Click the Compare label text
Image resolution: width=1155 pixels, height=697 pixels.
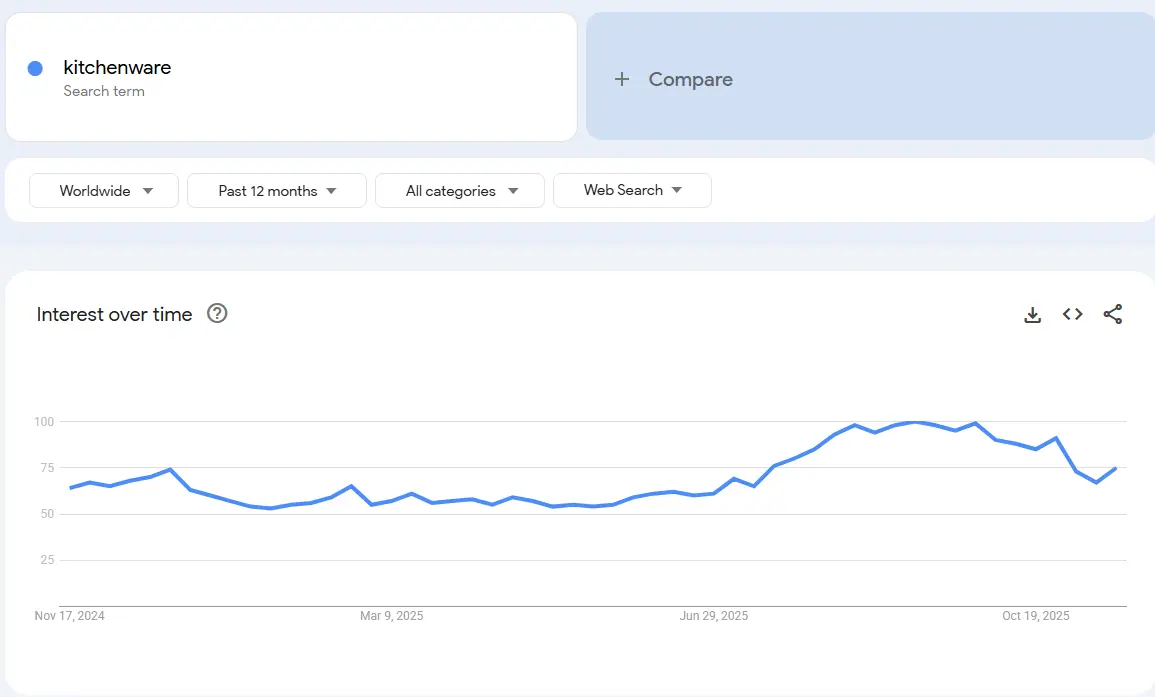pyautogui.click(x=690, y=79)
